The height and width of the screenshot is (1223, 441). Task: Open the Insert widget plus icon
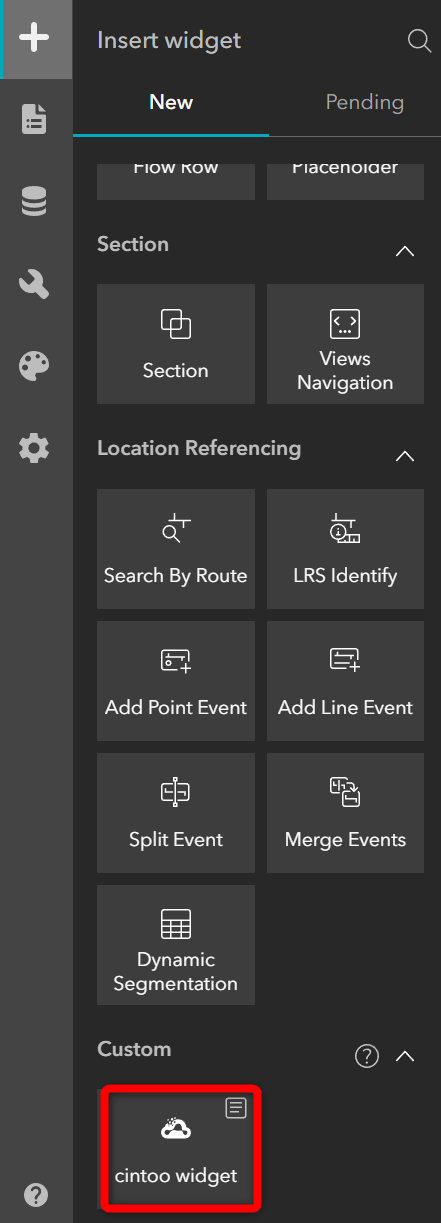pos(35,39)
